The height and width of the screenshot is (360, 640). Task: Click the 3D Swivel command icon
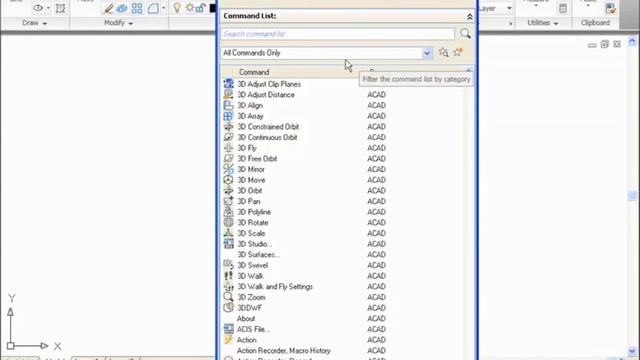pos(229,265)
